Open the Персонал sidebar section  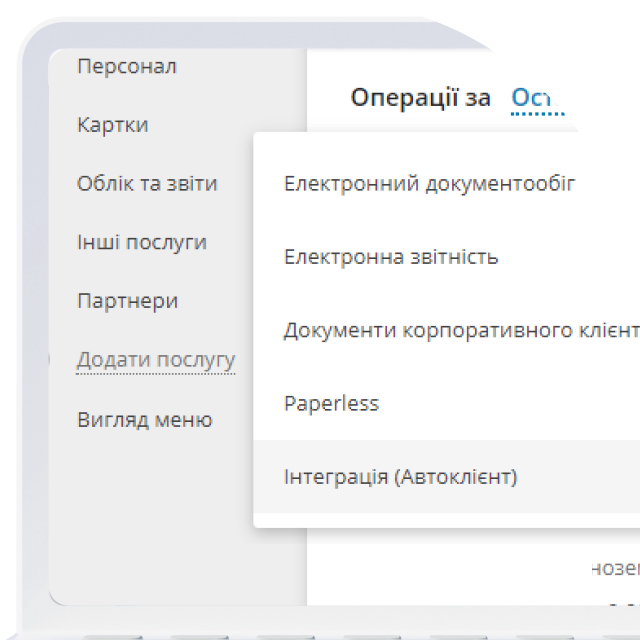tap(127, 66)
